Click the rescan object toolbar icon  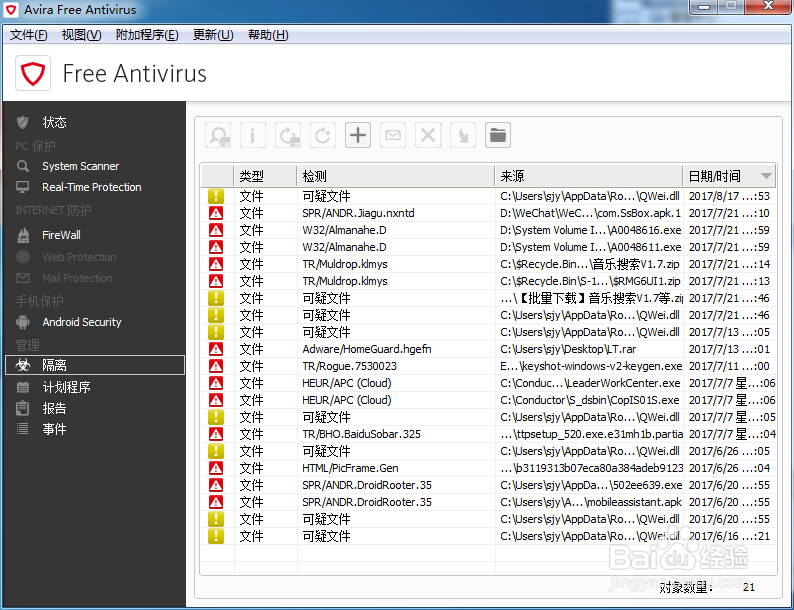pos(218,135)
